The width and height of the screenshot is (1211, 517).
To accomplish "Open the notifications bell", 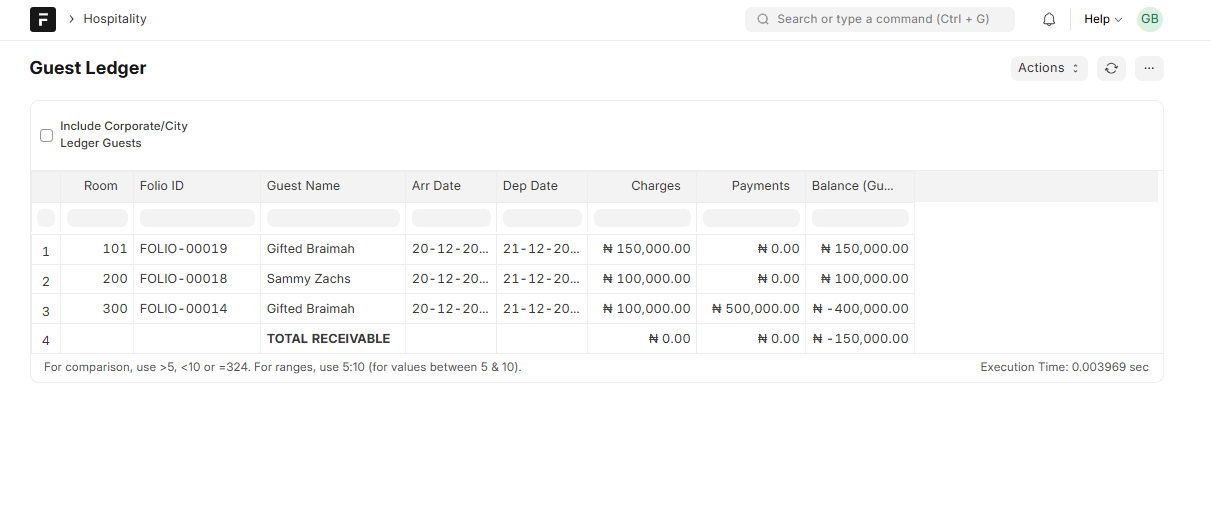I will 1049,19.
